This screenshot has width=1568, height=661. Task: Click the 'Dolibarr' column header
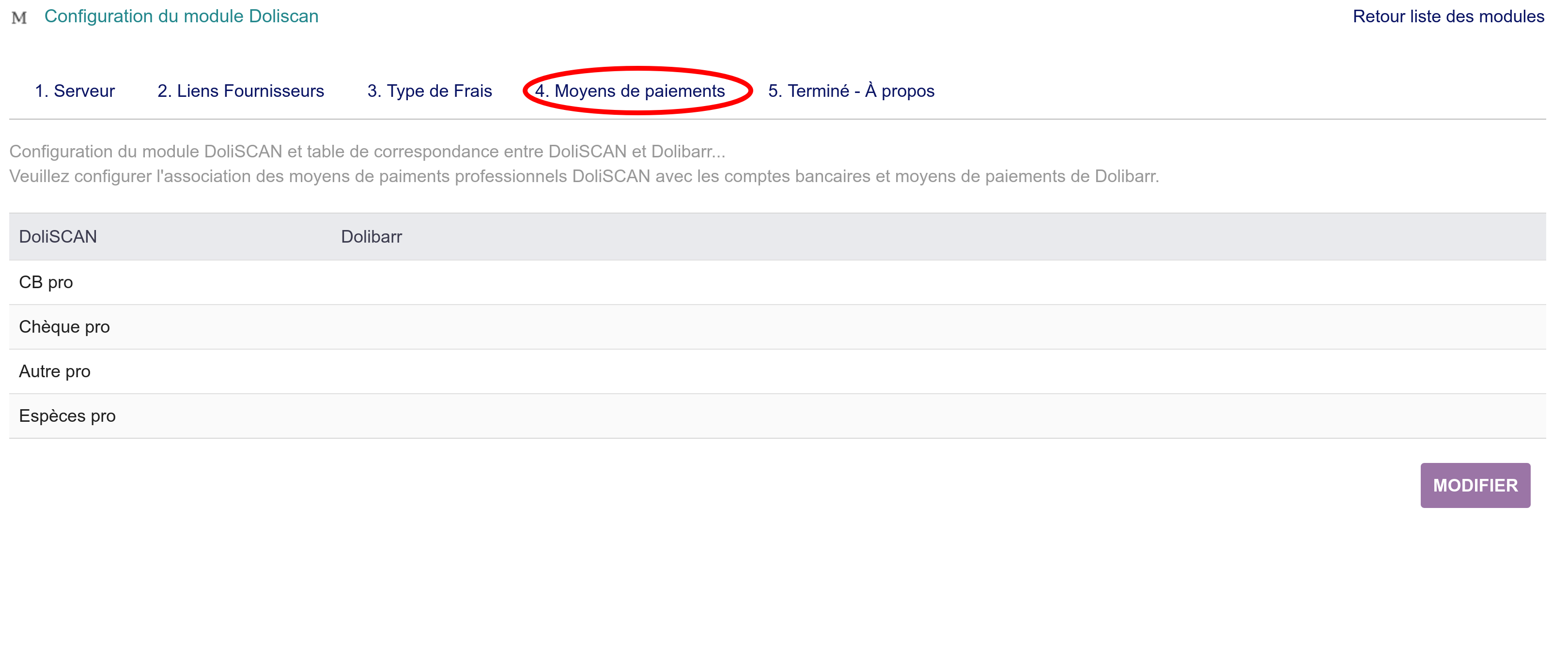pos(372,237)
